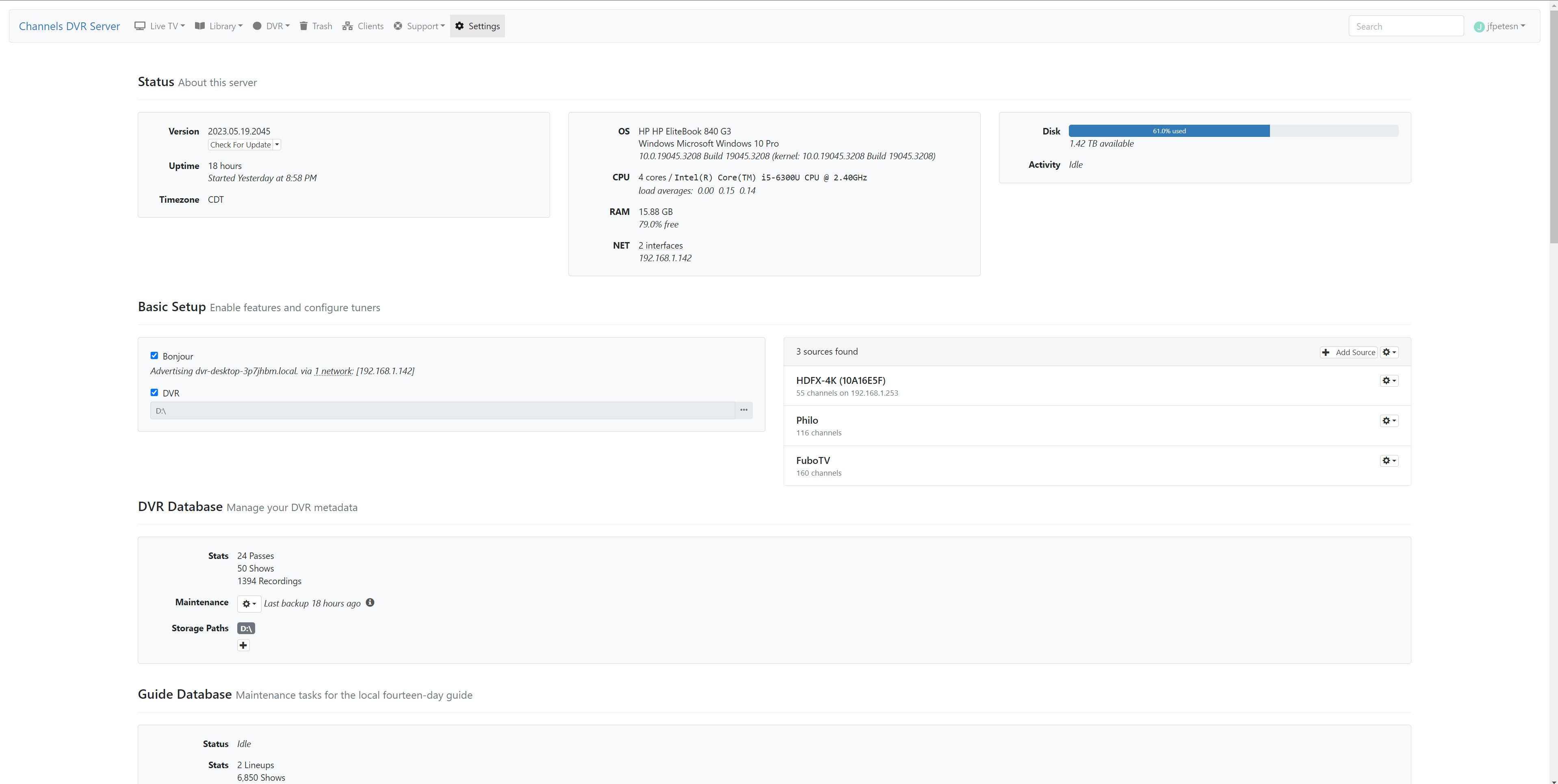
Task: Open the gear menu for the FuboTV source
Action: tap(1389, 461)
